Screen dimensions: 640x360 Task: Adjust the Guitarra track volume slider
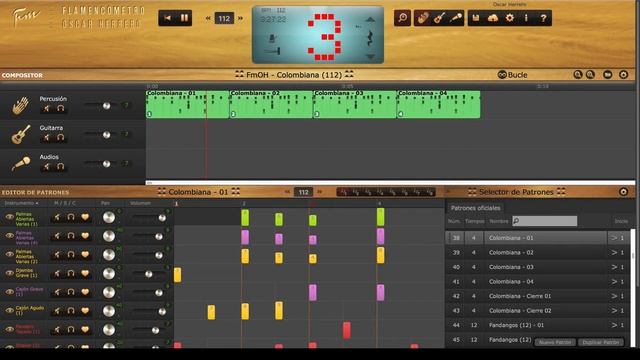click(x=107, y=135)
